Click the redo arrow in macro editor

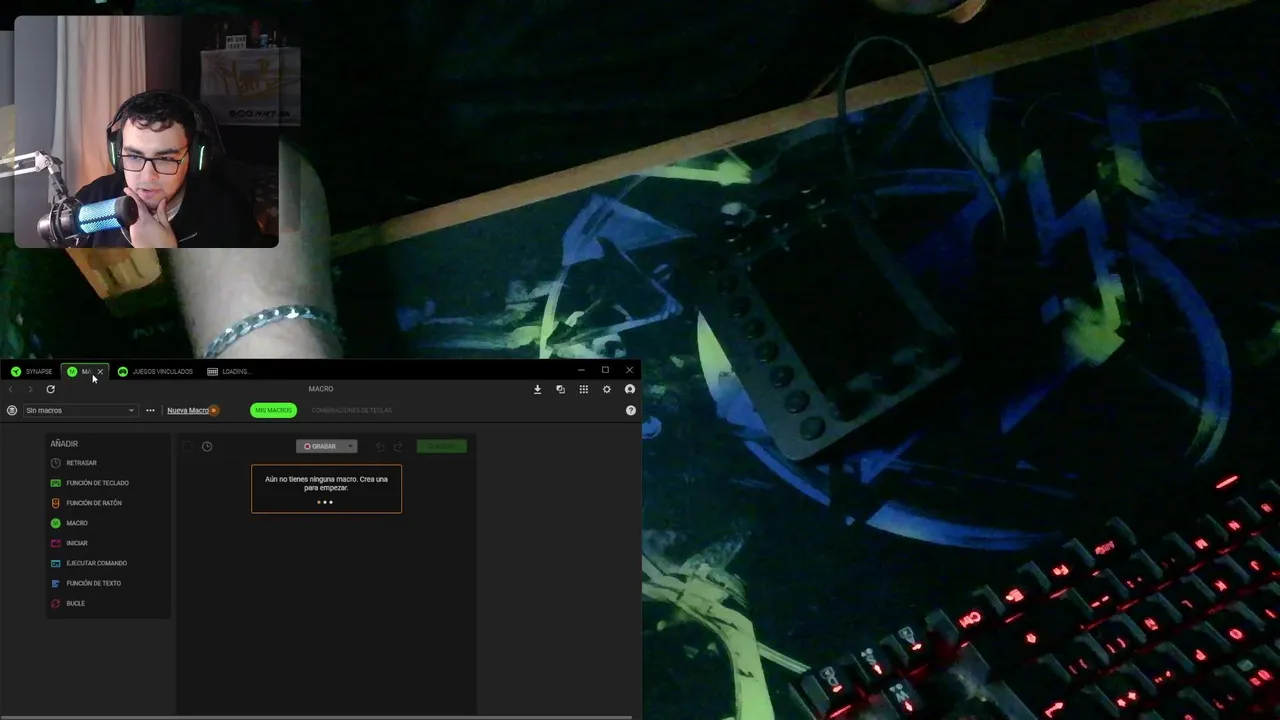pyautogui.click(x=398, y=446)
